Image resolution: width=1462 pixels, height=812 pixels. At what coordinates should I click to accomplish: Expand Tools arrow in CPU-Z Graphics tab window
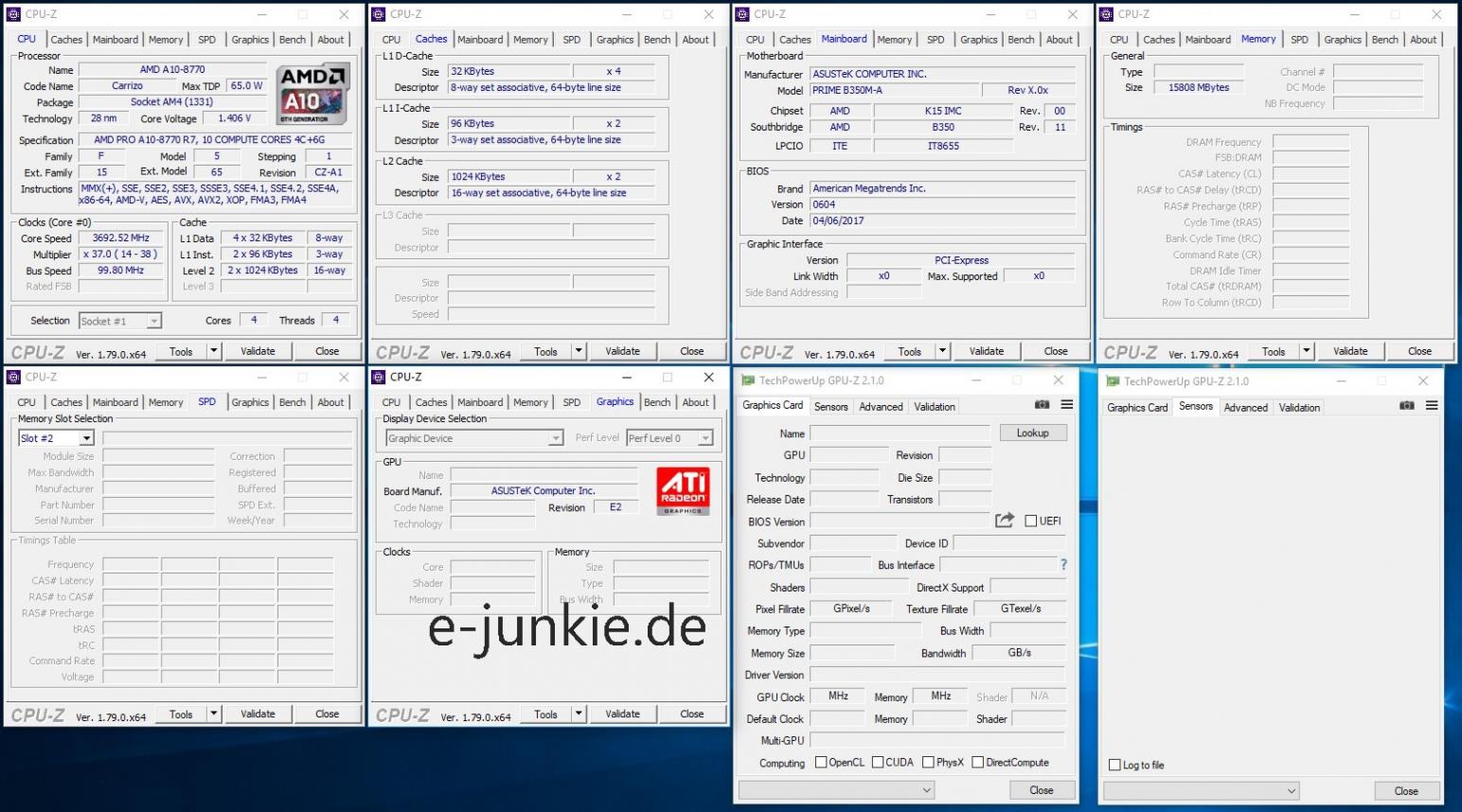(579, 715)
